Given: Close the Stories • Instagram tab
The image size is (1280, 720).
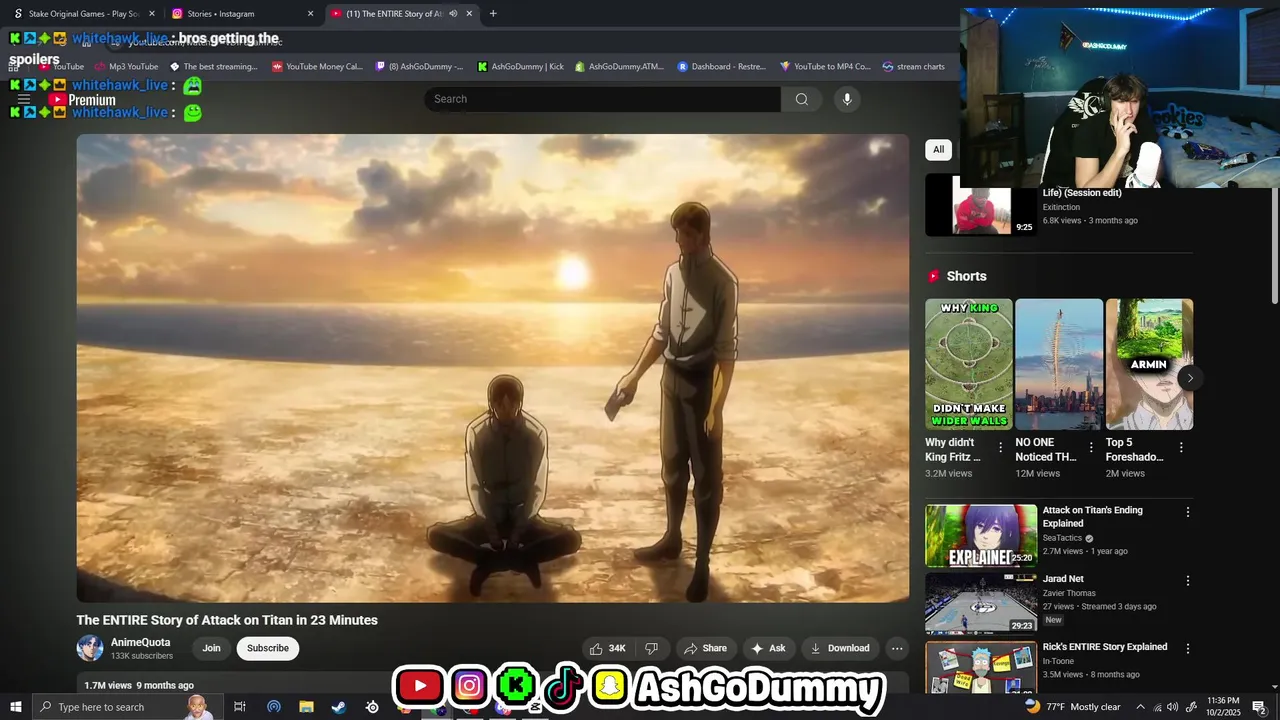Looking at the screenshot, I should click(x=310, y=14).
